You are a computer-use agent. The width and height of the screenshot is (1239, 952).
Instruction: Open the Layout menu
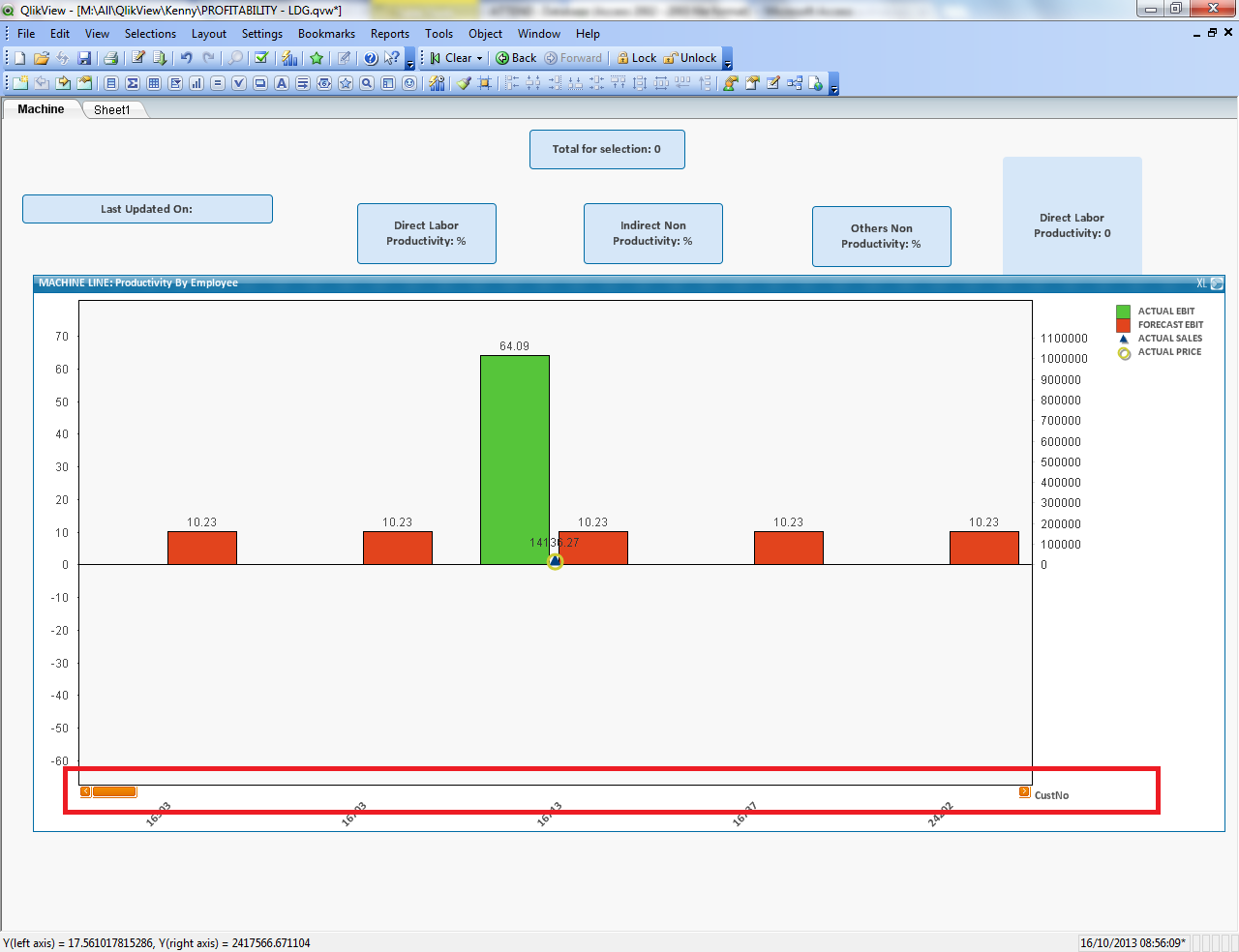tap(208, 33)
